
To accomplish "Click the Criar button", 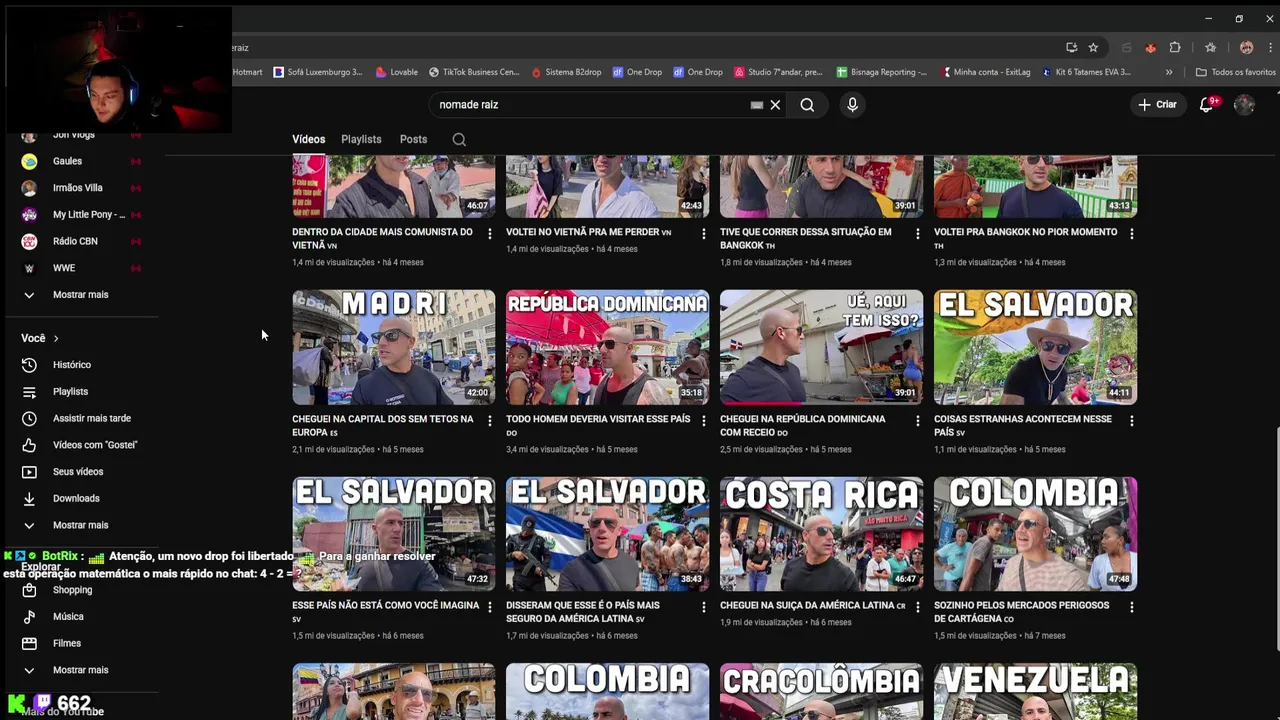I will (x=1158, y=104).
